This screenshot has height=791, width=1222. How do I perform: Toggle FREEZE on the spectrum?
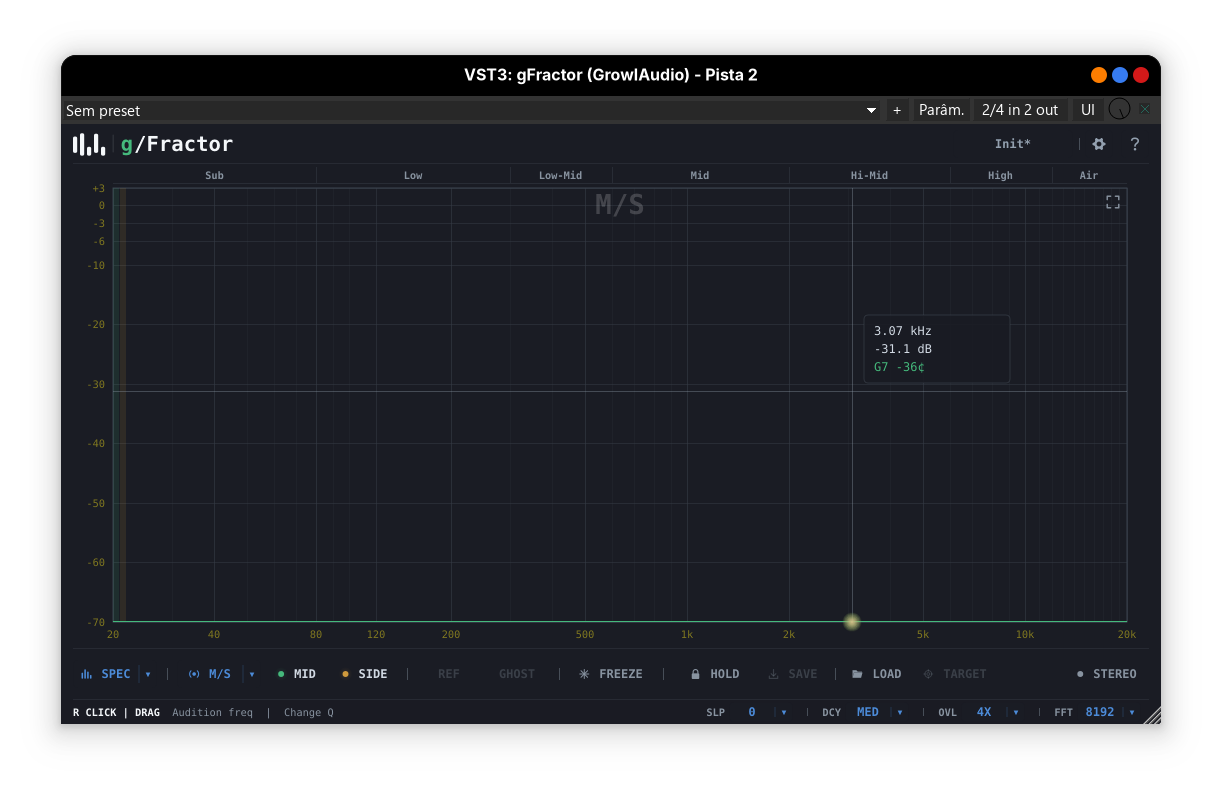click(x=611, y=674)
